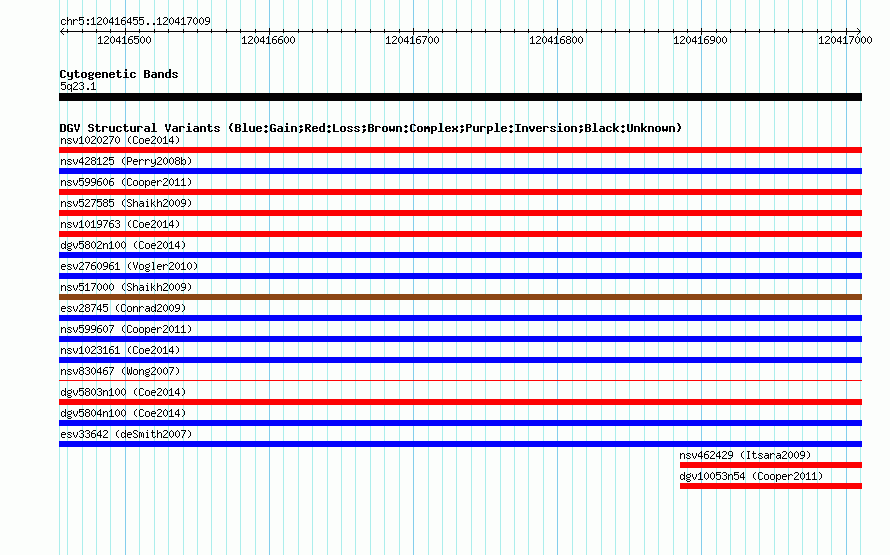890x555 pixels.
Task: Click the blue bar under esv33642
Action: point(460,444)
